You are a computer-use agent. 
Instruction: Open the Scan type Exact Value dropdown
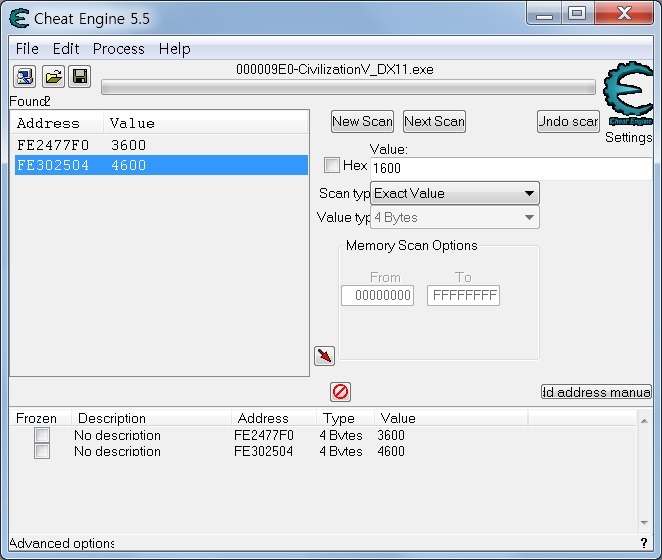(455, 193)
